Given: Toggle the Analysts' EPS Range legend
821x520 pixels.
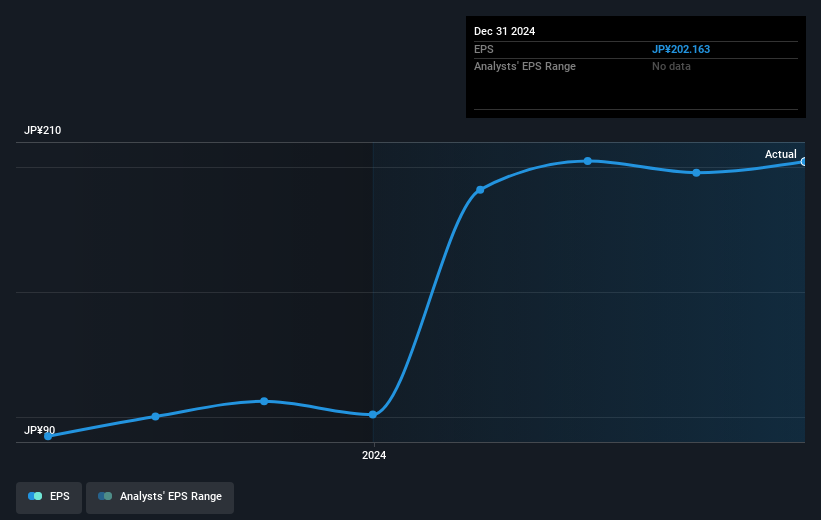Looking at the screenshot, I should coord(160,497).
